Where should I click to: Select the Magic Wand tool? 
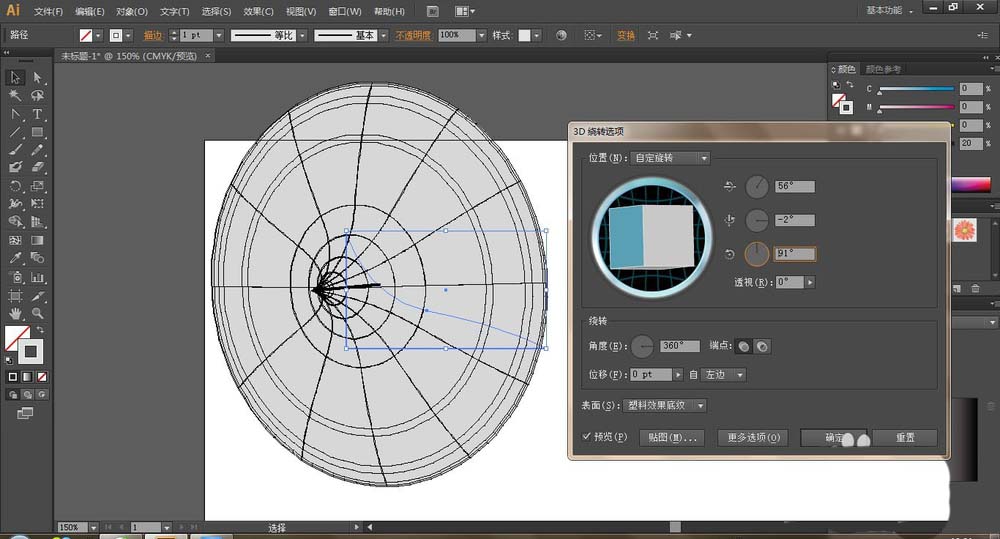[15, 96]
